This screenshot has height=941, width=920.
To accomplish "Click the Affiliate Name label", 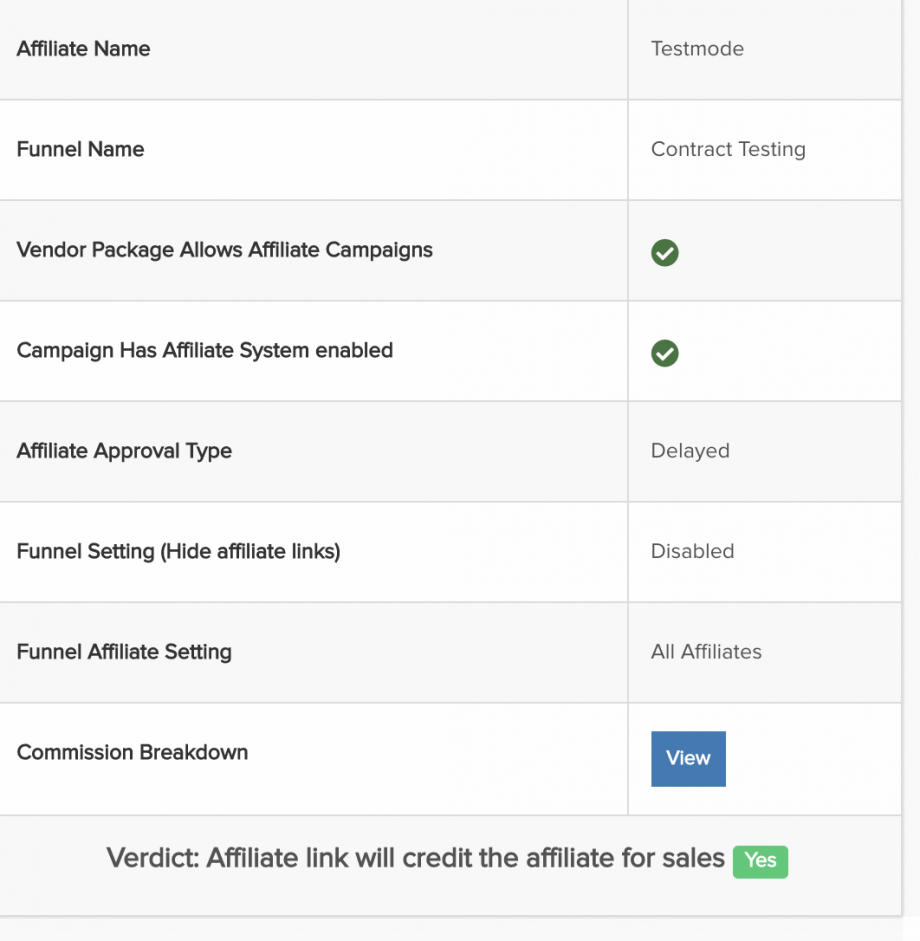I will 83,48.
